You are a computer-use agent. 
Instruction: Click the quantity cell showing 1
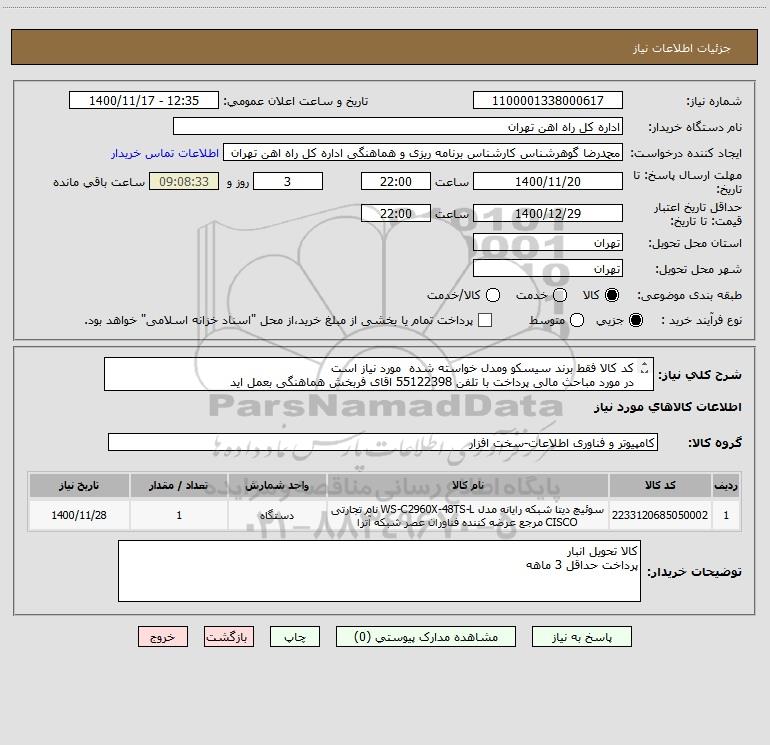(179, 515)
